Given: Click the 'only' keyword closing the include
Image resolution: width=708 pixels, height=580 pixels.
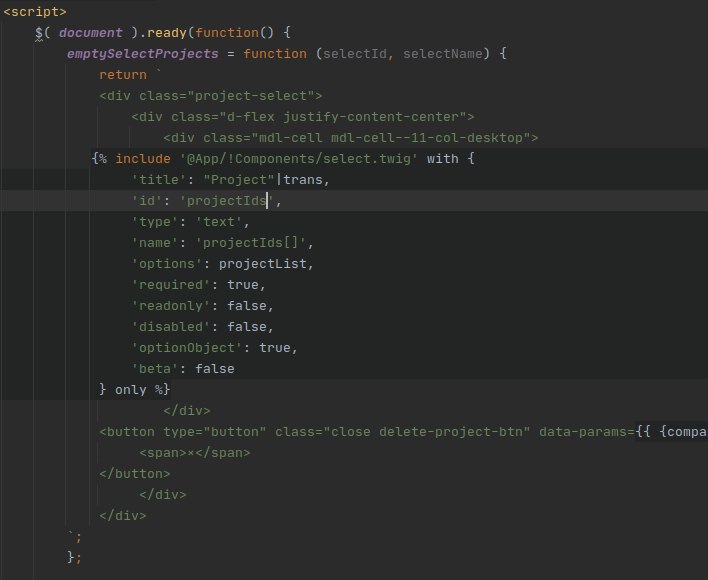Looking at the screenshot, I should coord(130,390).
